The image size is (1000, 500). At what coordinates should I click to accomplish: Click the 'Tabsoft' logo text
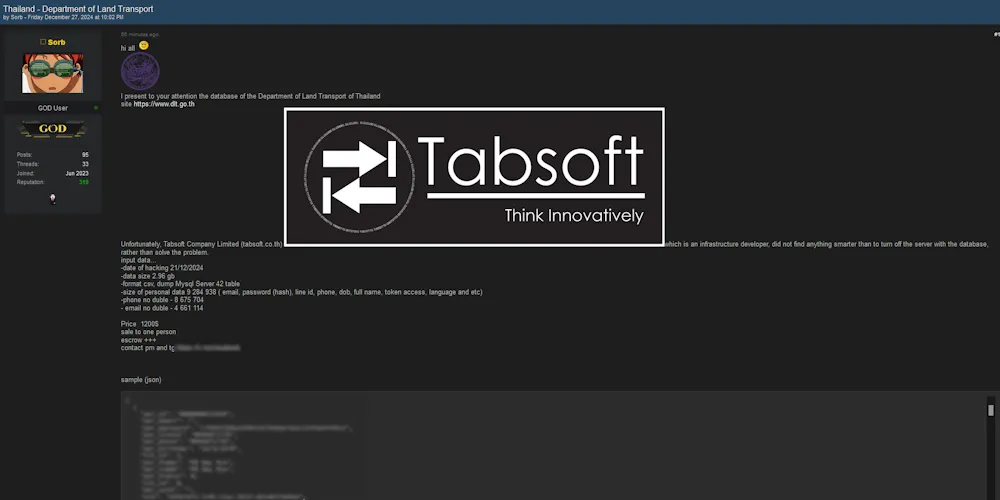(530, 160)
